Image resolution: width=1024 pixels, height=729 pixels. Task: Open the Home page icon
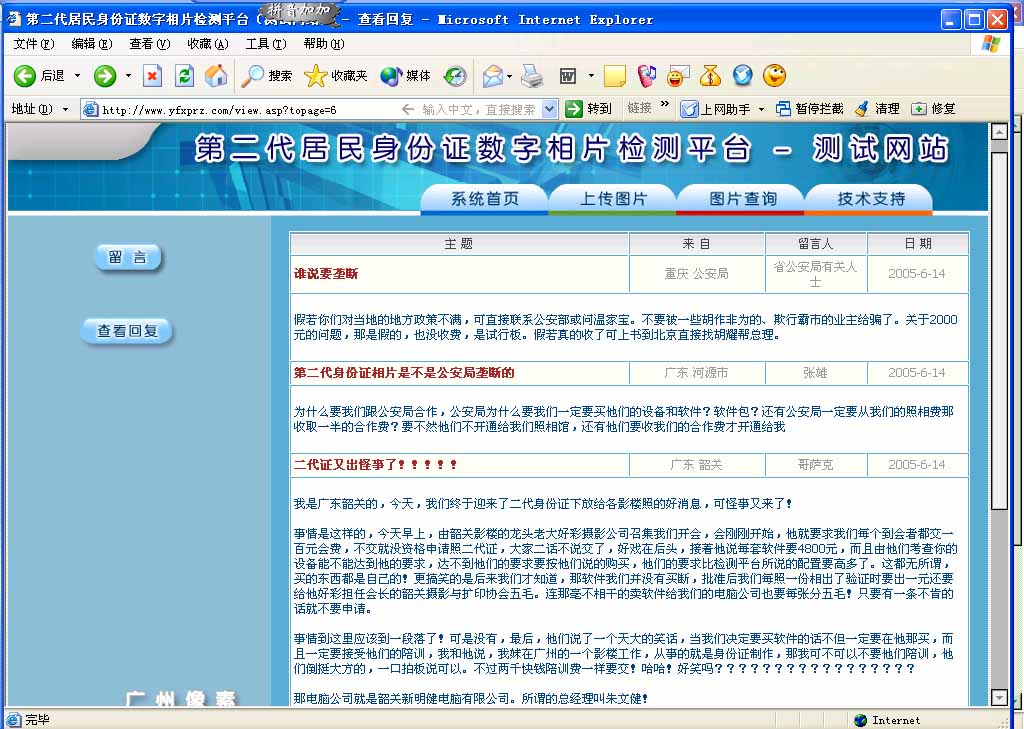(216, 76)
